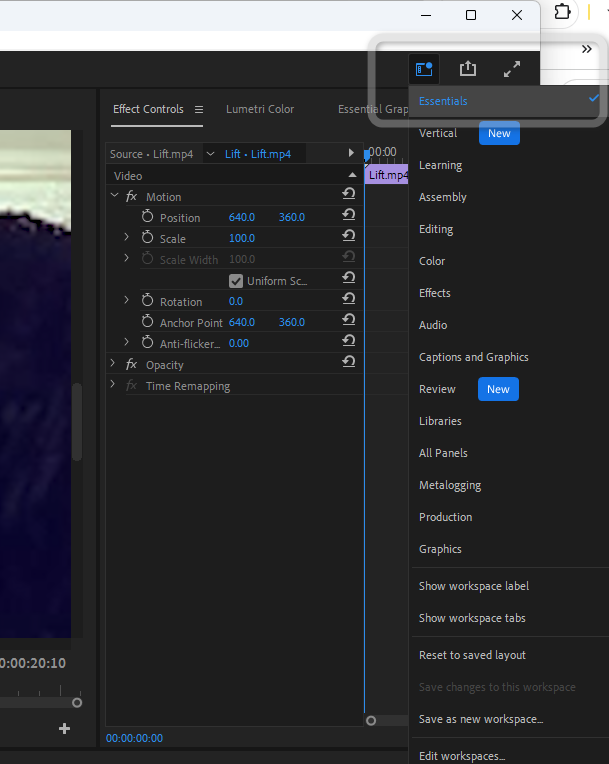Click the full screen video arrows icon

pyautogui.click(x=511, y=69)
